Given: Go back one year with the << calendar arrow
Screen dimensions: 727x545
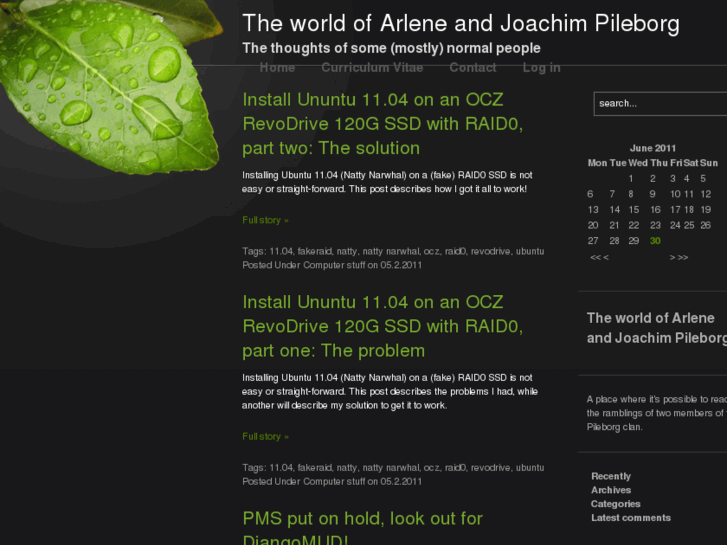Looking at the screenshot, I should point(595,257).
